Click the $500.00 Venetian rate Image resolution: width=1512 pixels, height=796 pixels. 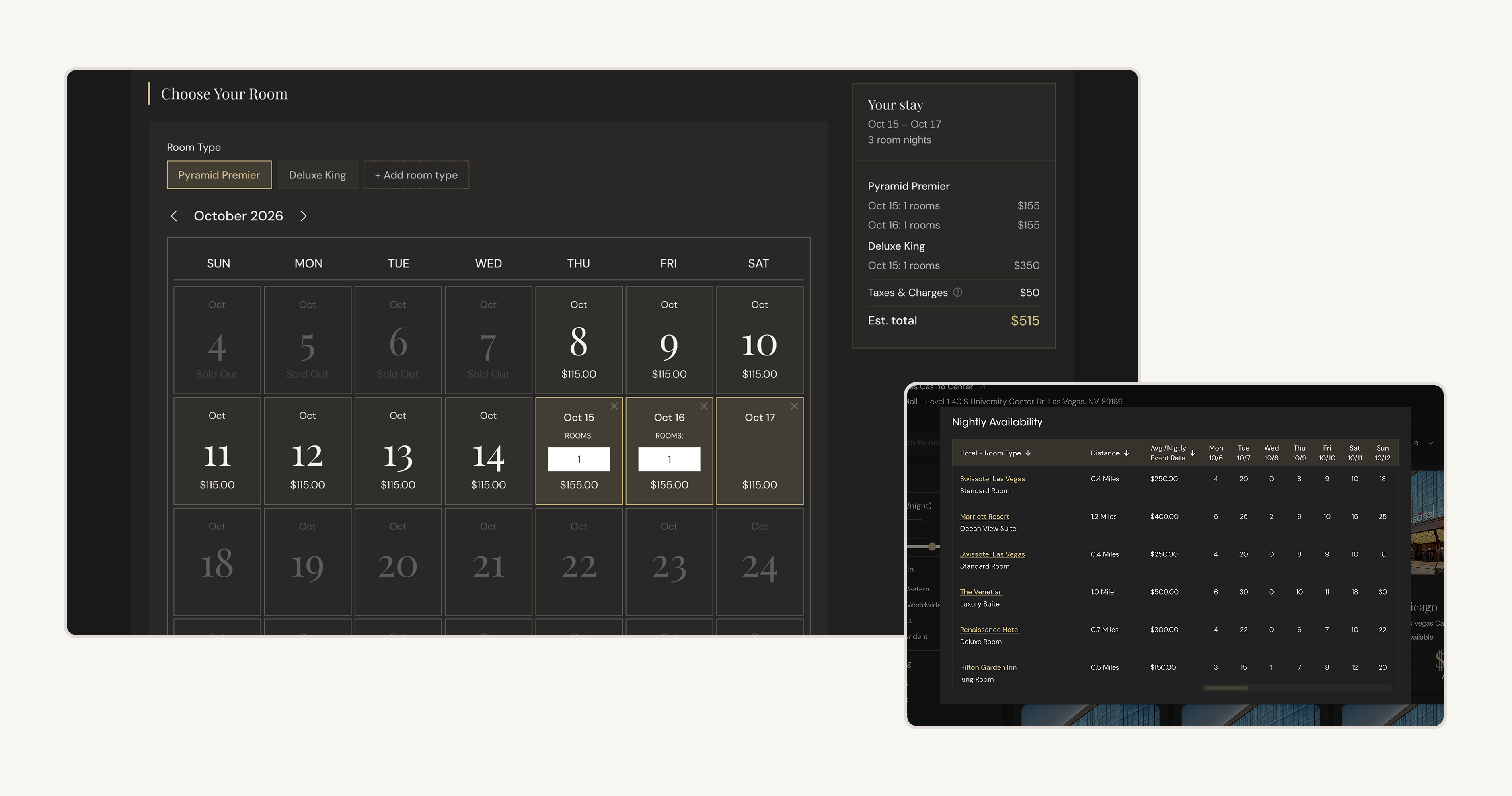pyautogui.click(x=1164, y=592)
